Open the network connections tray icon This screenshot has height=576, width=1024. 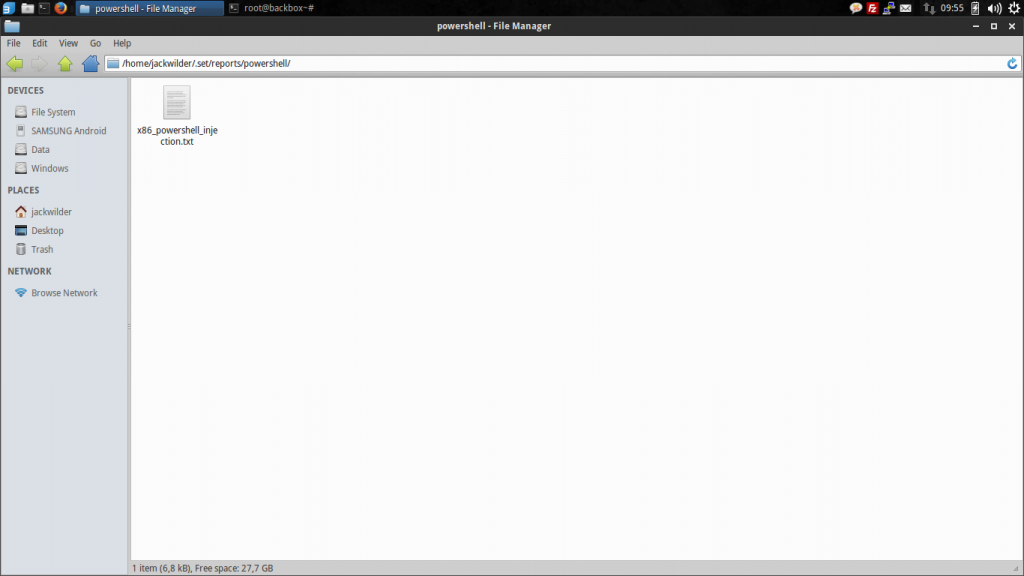889,8
